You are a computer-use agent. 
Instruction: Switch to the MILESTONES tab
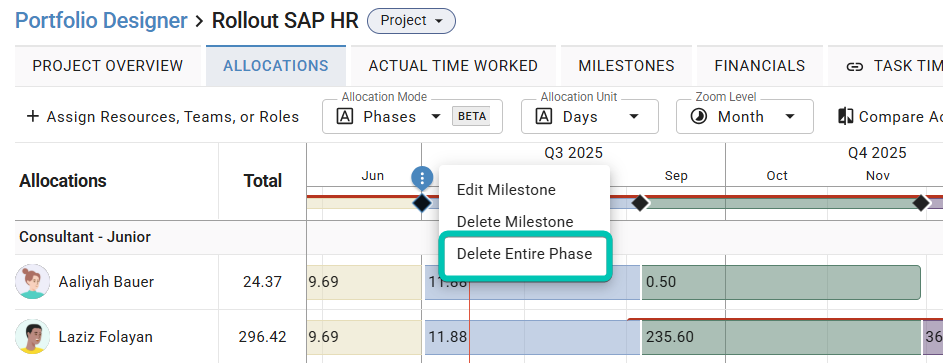coord(627,66)
